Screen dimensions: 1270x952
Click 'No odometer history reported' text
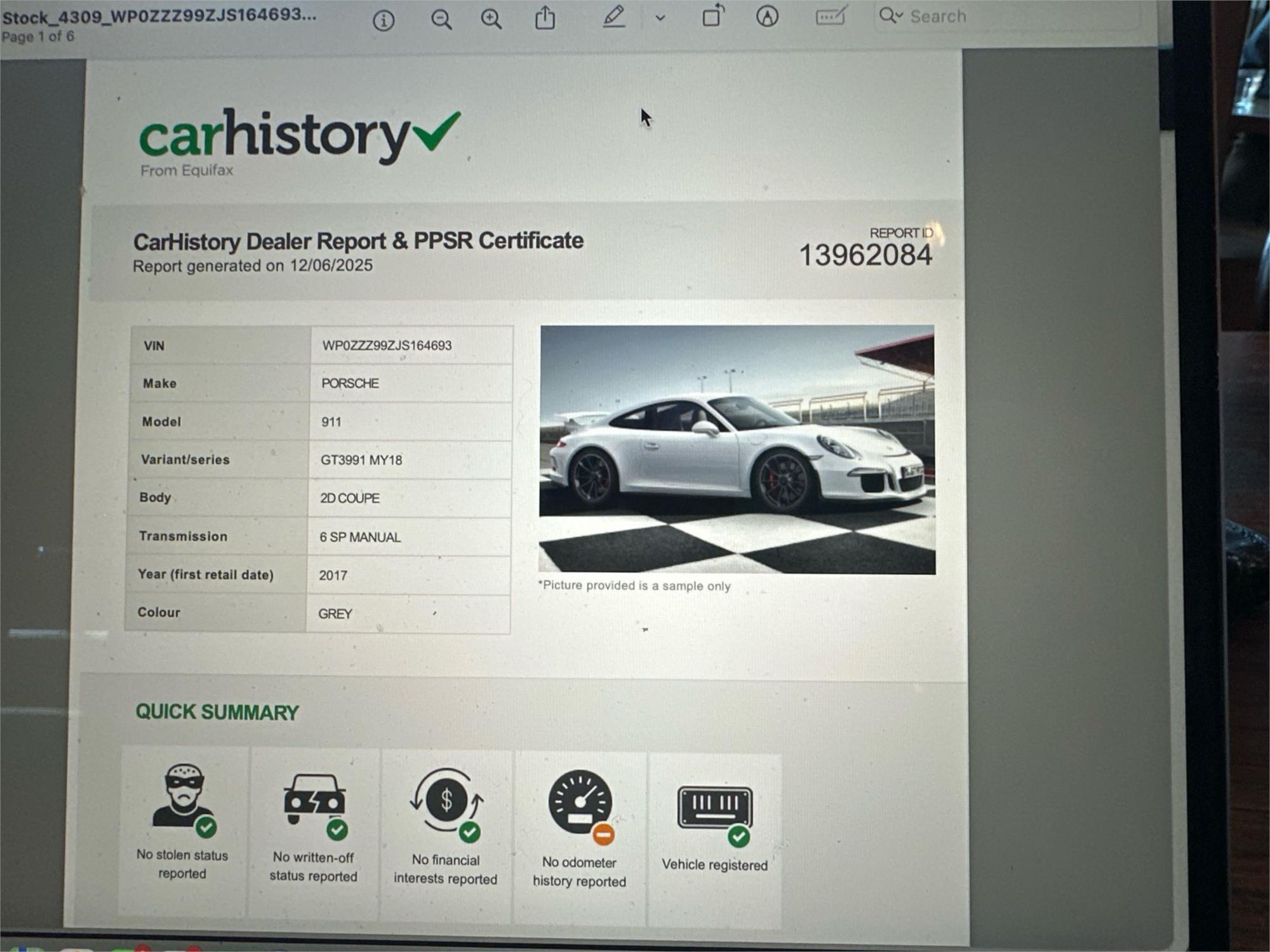click(x=579, y=872)
